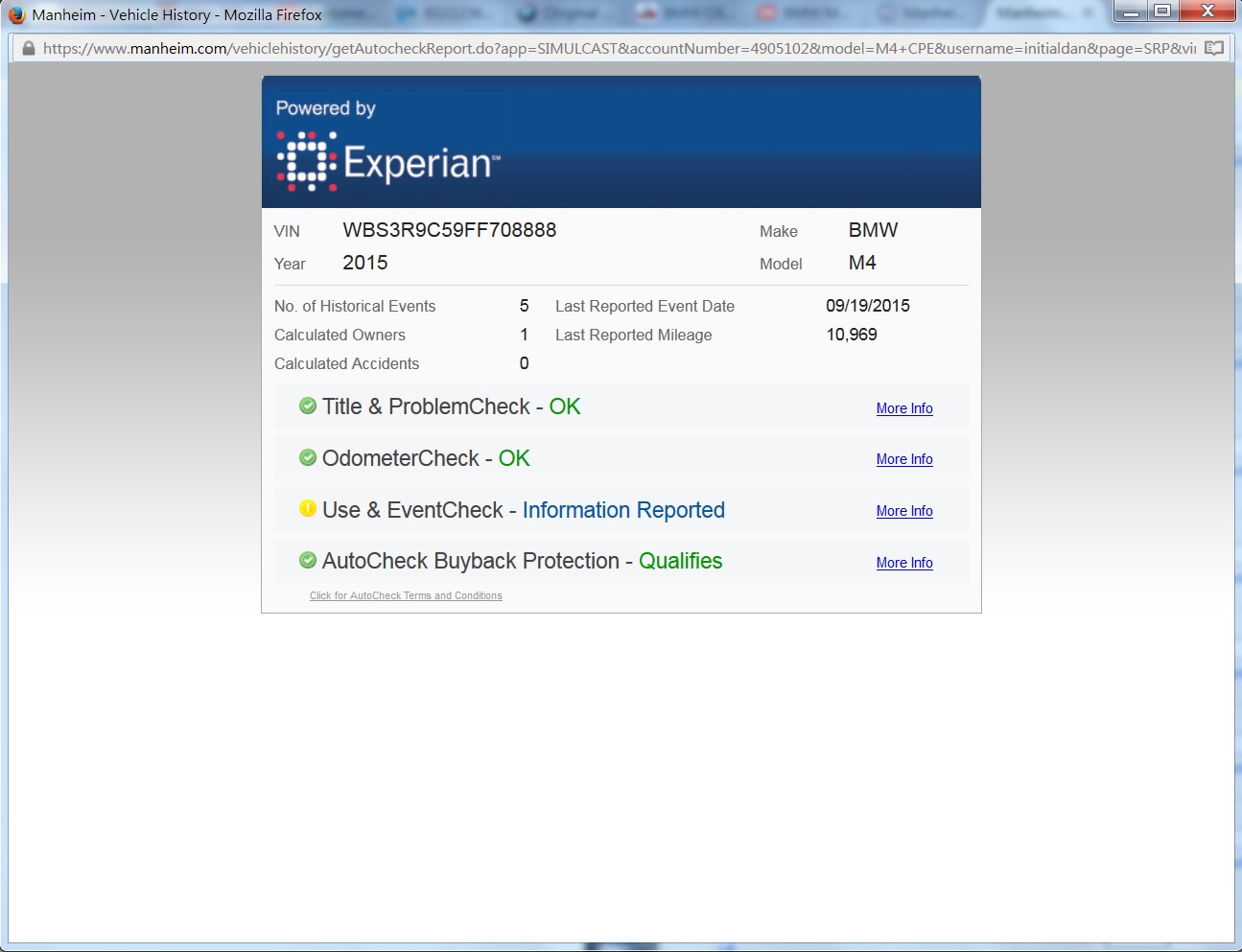This screenshot has height=952, width=1242.
Task: Click the Experian logo in the header
Action: tap(388, 162)
